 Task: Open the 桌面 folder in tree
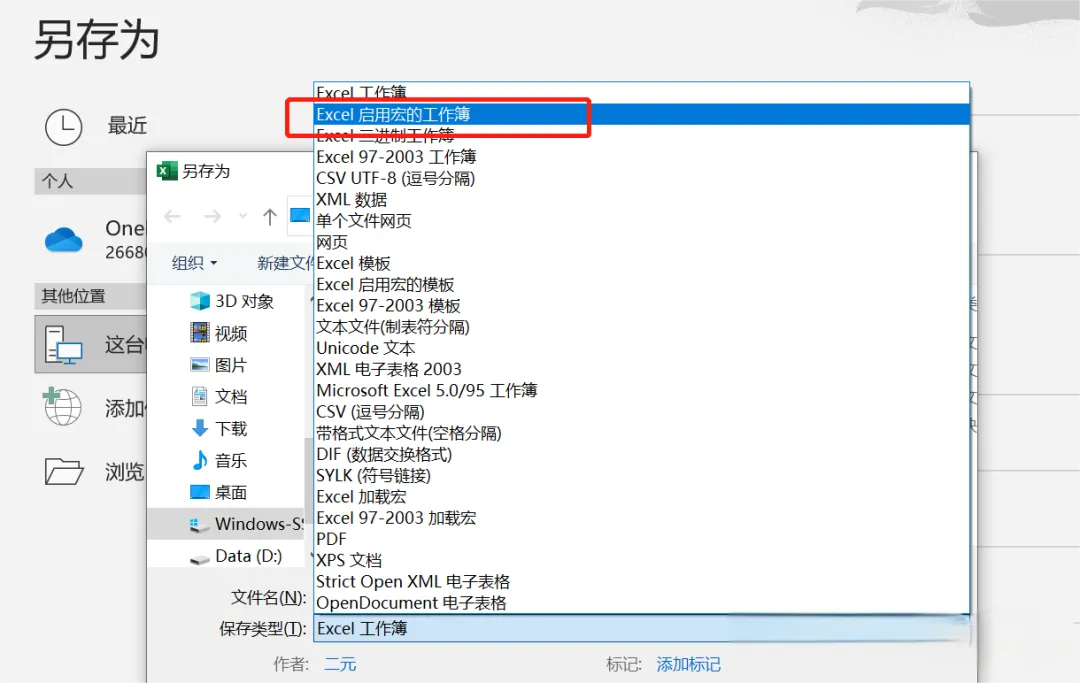[x=218, y=492]
